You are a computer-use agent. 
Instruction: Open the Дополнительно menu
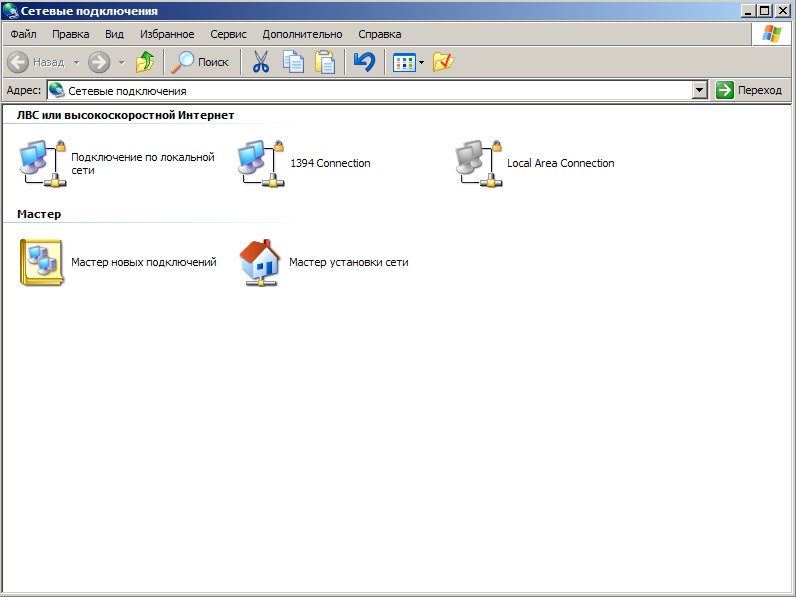point(302,34)
